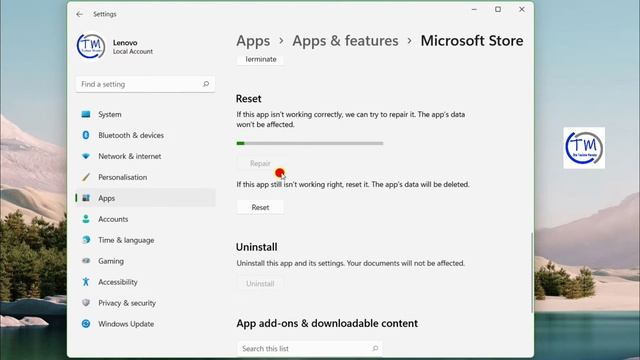
Task: Click the Uninstall button
Action: pos(260,284)
